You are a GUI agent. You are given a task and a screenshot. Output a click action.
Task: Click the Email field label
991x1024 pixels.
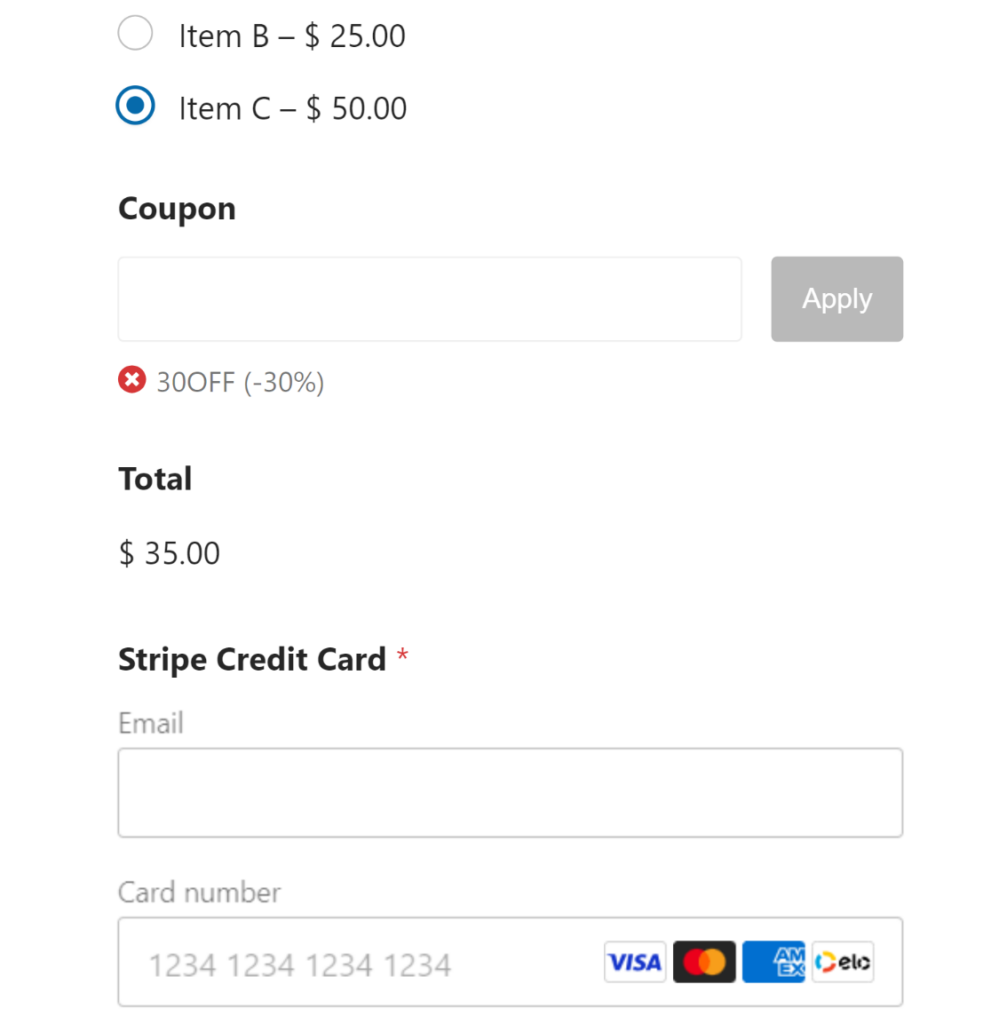[150, 722]
